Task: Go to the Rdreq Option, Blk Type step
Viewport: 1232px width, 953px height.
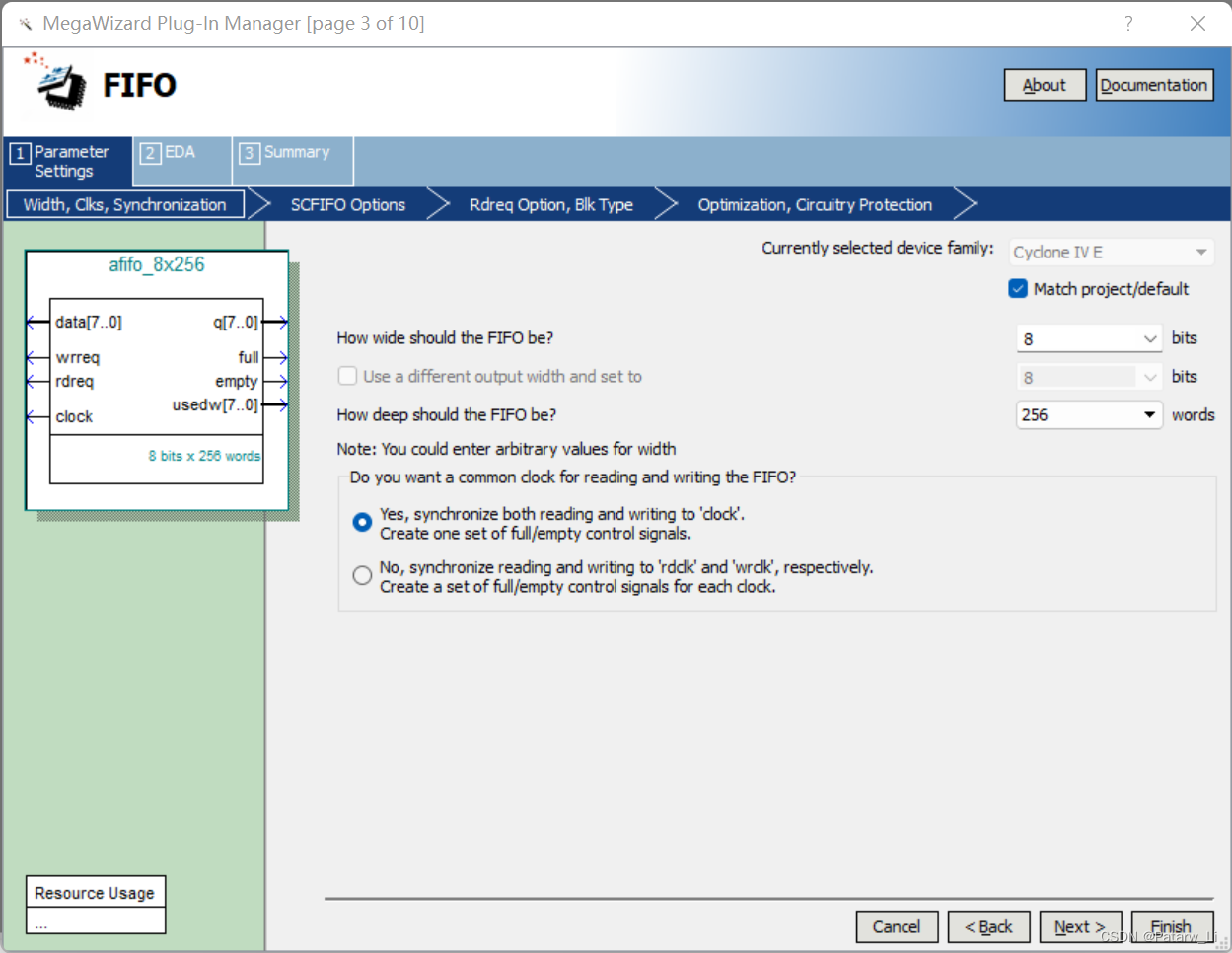Action: (550, 204)
